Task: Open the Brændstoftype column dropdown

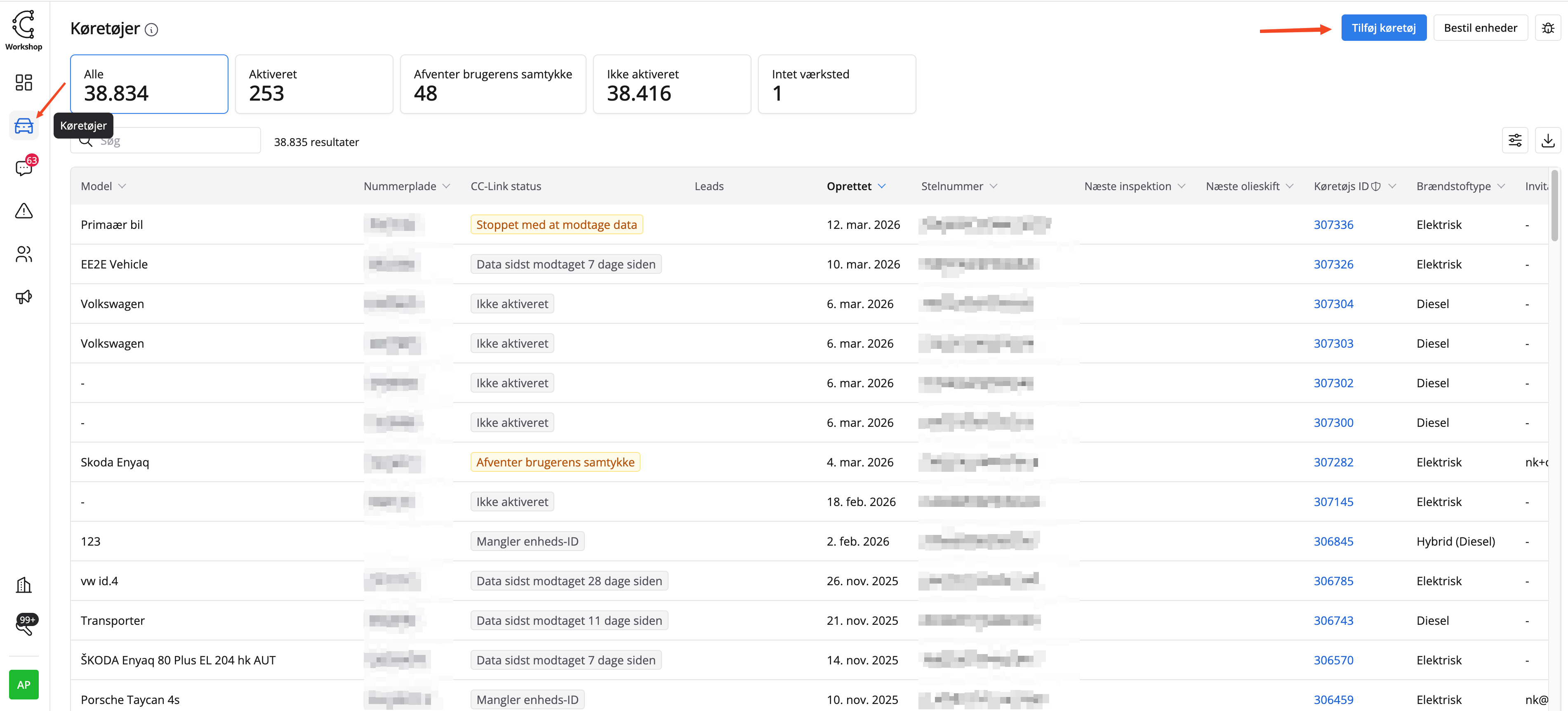Action: [x=1500, y=186]
